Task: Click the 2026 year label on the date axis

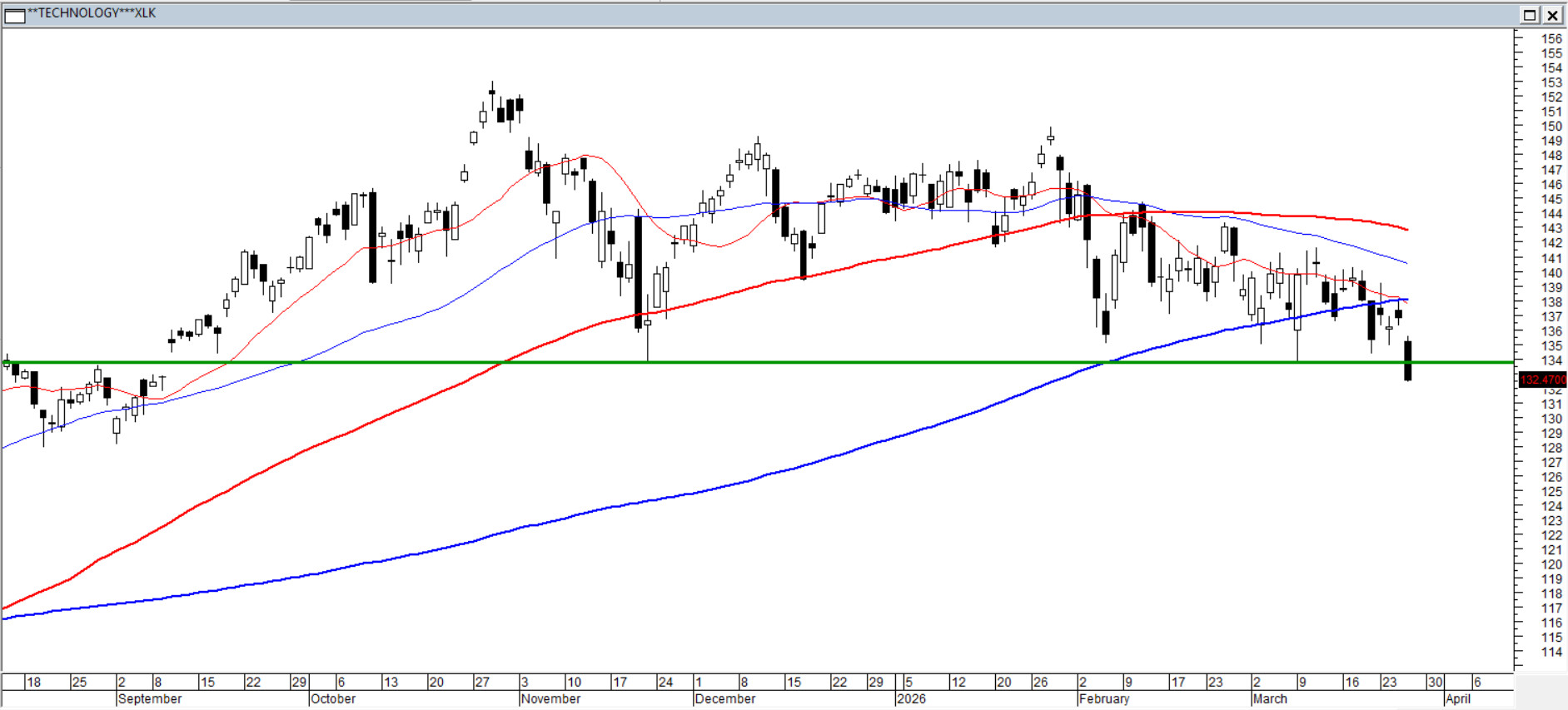Action: pos(911,699)
